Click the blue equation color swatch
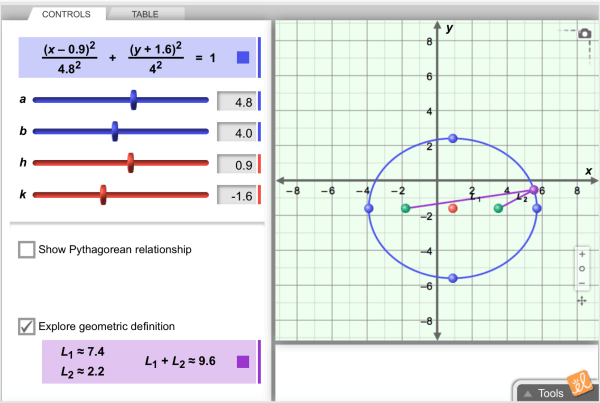 click(243, 58)
